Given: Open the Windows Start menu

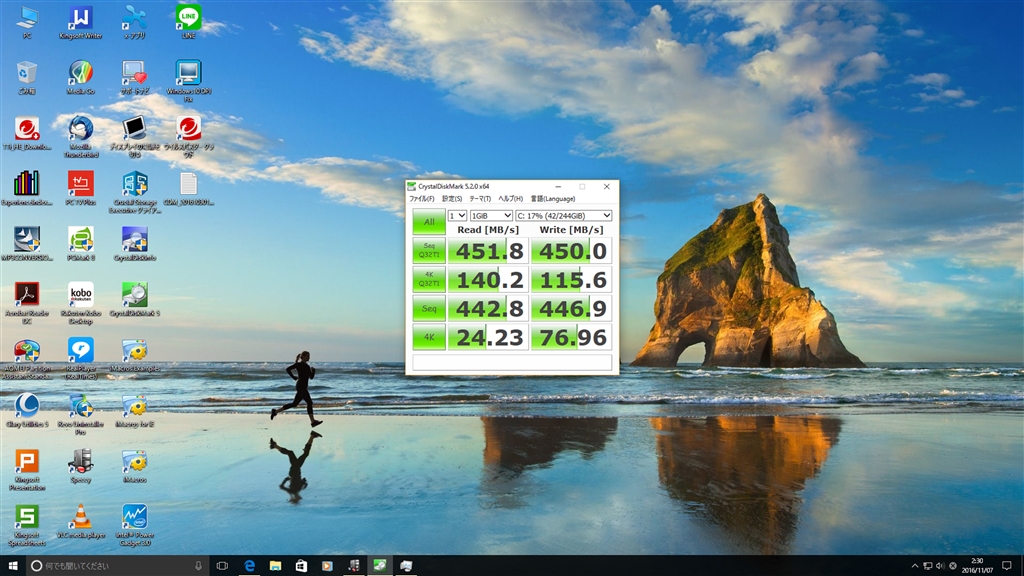Looking at the screenshot, I should (x=12, y=566).
